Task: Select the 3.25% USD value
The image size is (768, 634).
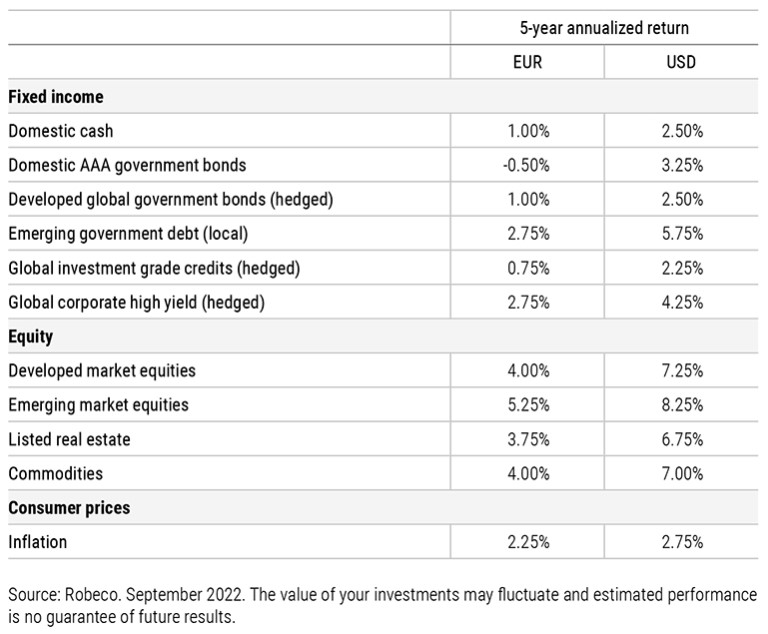Action: tap(680, 165)
